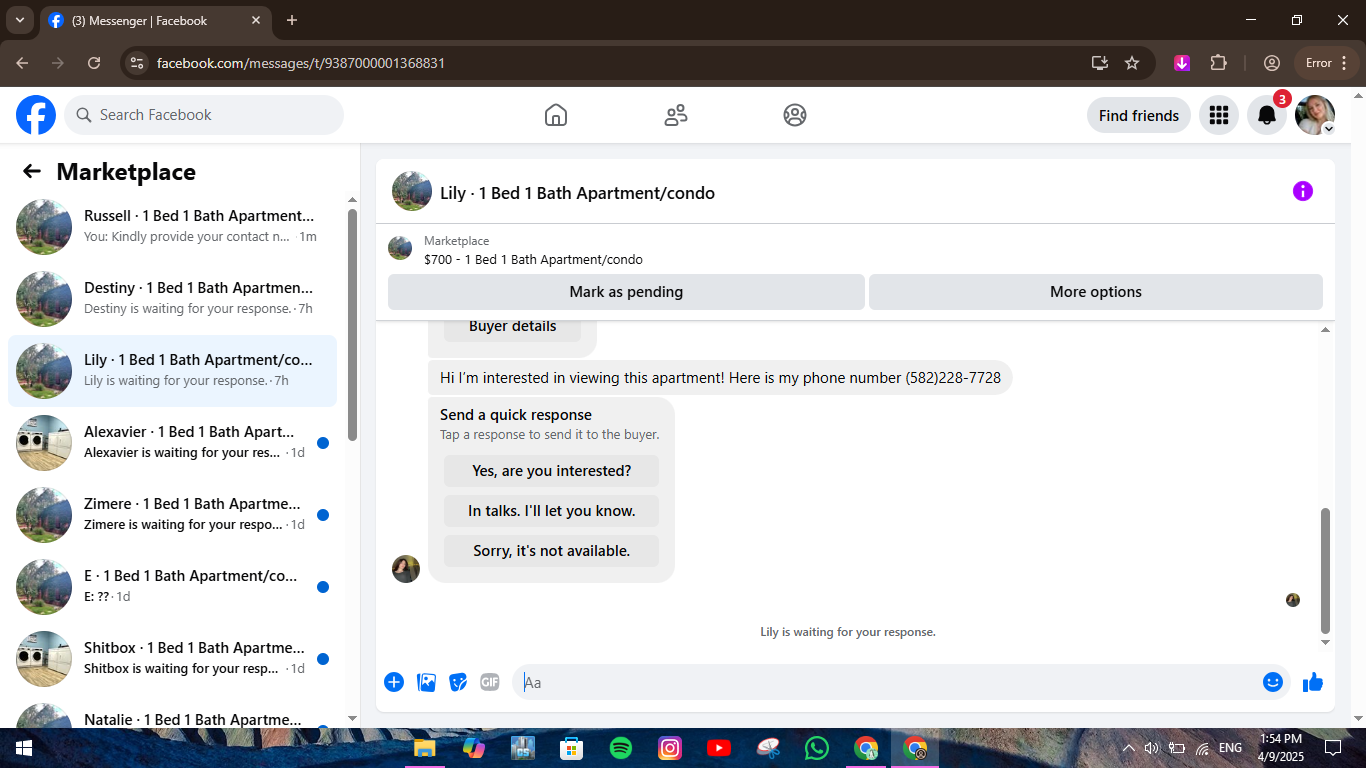Open the emoji picker smiley
Screen dimensions: 1366x768
[1273, 682]
